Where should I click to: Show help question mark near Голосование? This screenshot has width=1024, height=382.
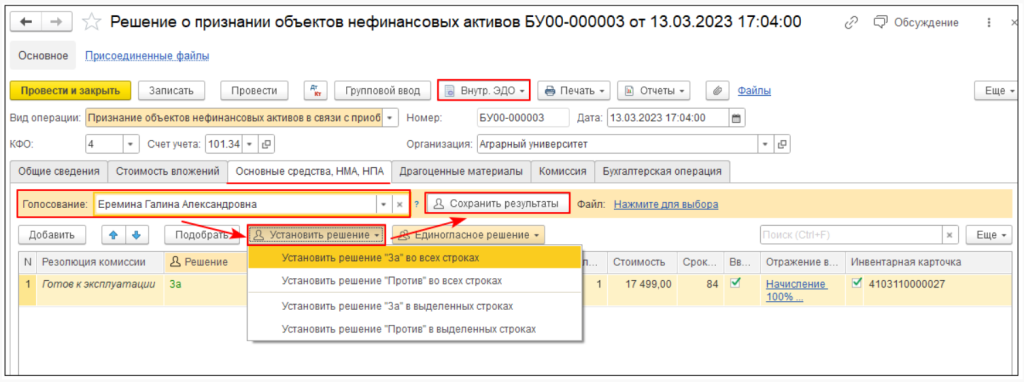coord(416,204)
